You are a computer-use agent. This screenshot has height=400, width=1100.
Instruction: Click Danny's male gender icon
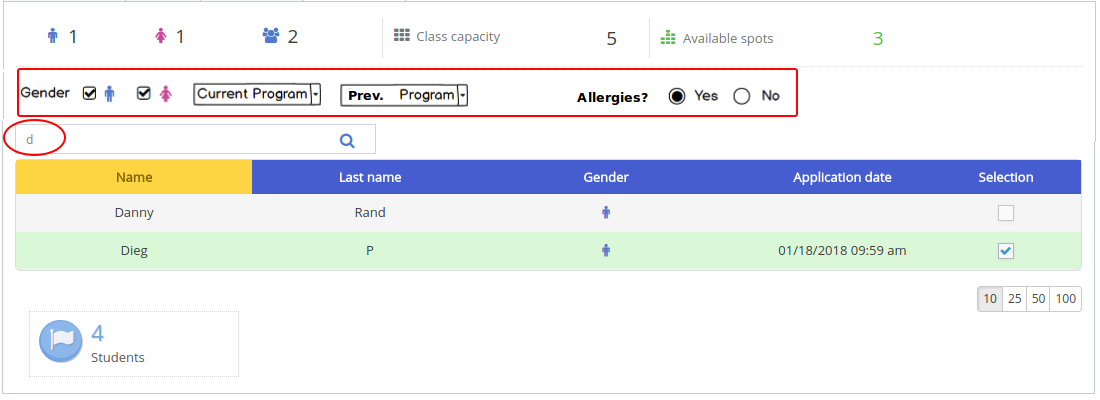(606, 213)
